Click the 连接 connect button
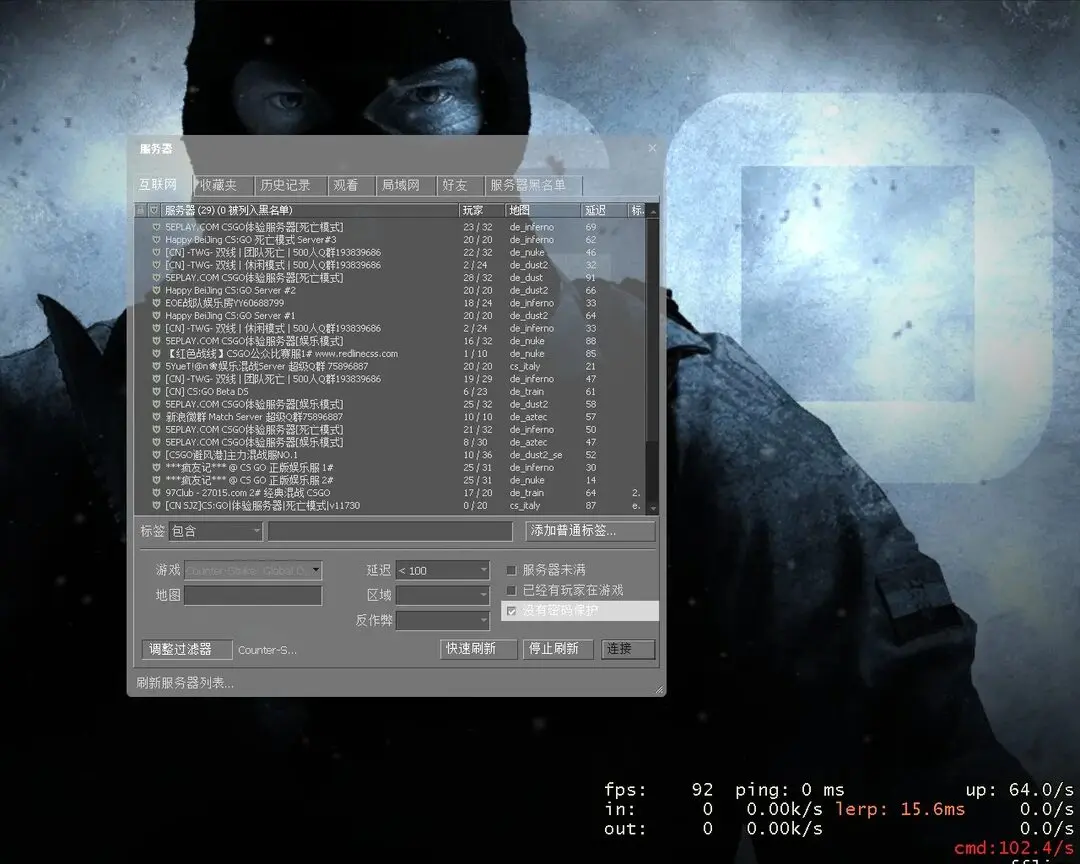The width and height of the screenshot is (1080, 864). point(628,649)
